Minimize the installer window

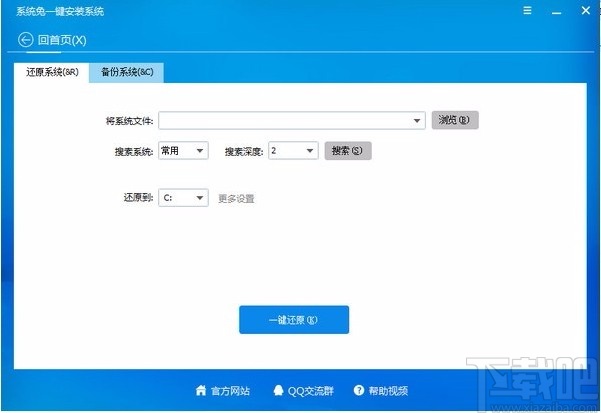pyautogui.click(x=557, y=11)
